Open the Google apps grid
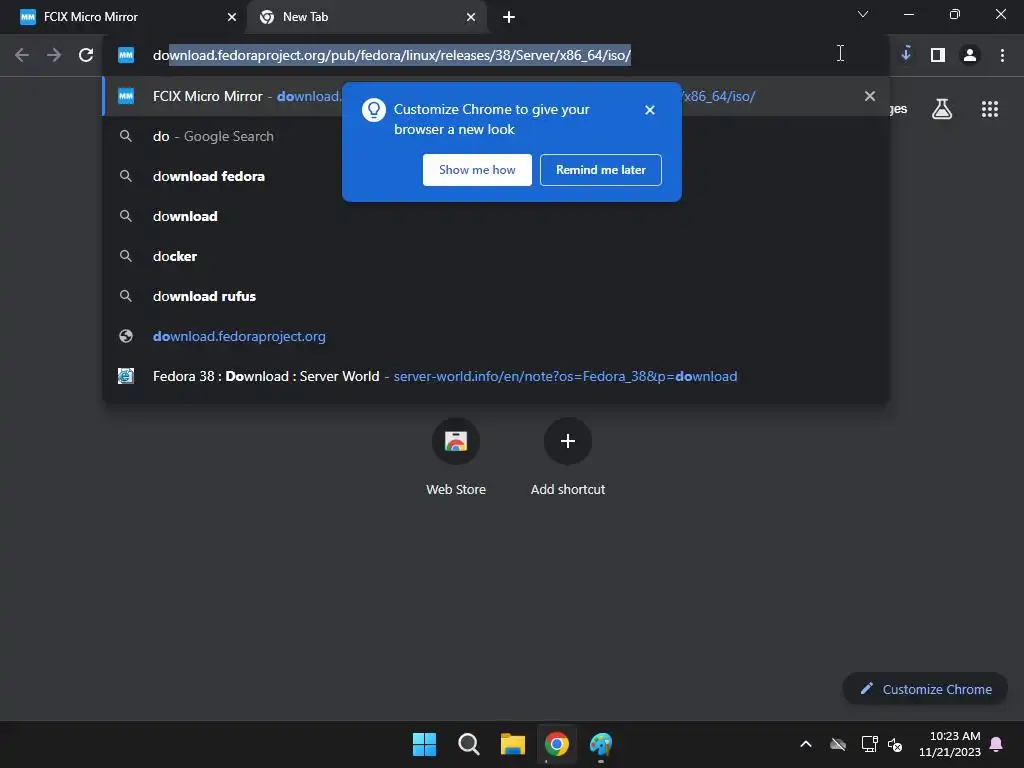Screen dimensions: 1024x768 coord(989,109)
